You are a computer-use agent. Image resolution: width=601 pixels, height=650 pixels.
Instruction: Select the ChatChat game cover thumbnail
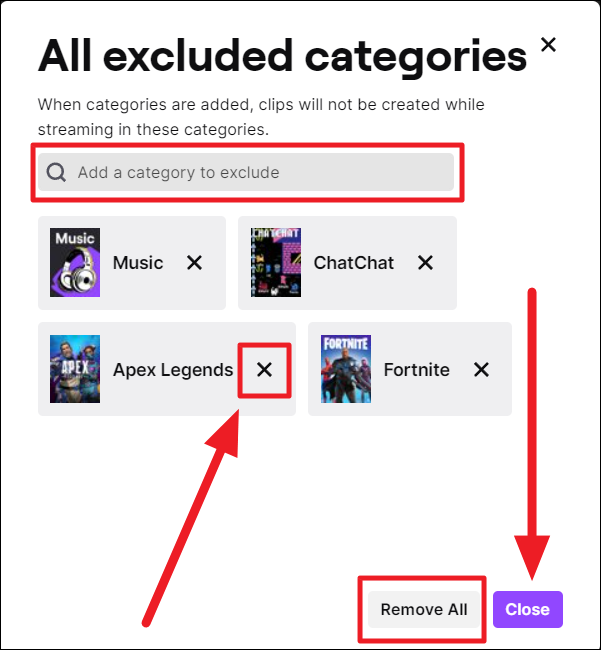(276, 262)
